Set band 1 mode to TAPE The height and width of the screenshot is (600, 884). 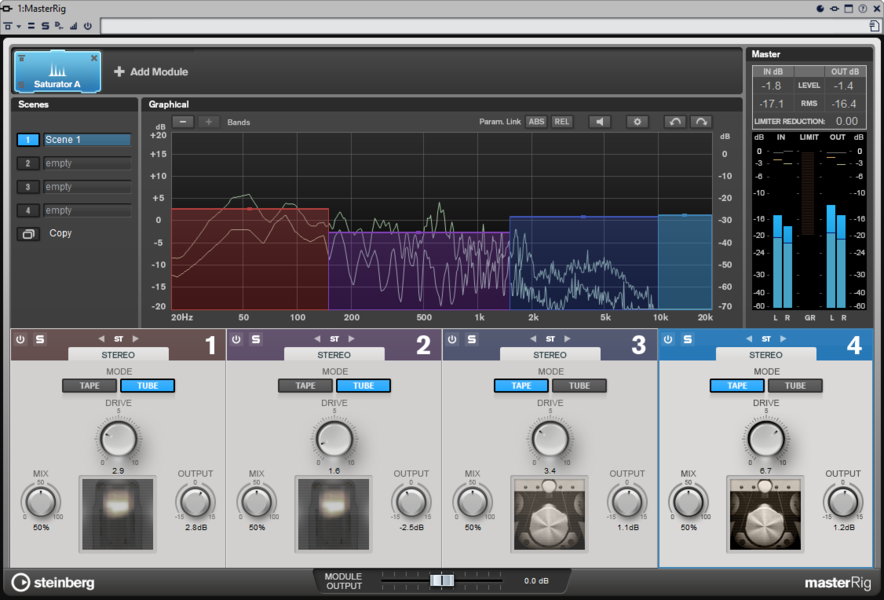pyautogui.click(x=90, y=386)
